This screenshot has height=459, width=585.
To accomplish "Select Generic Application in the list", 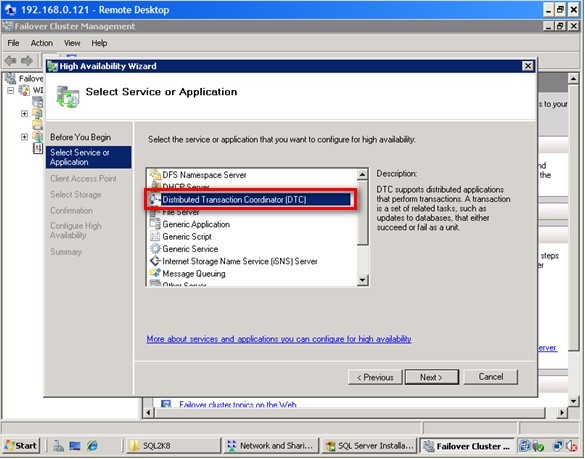I will pos(196,224).
